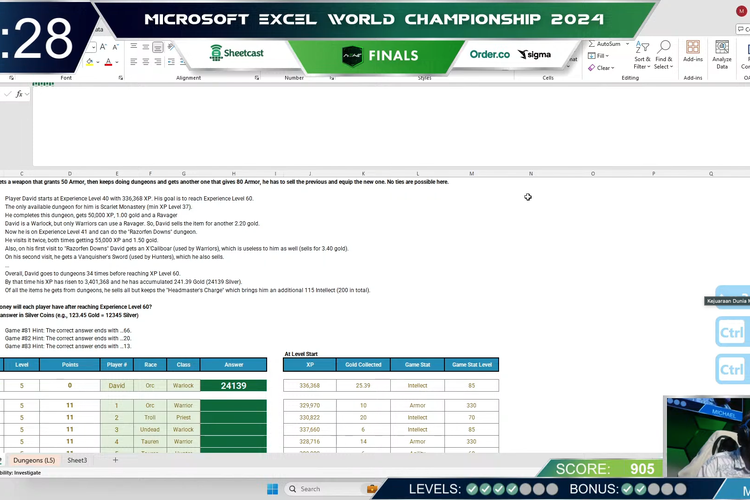750x500 pixels.
Task: Click the Windows Start button
Action: click(270, 489)
